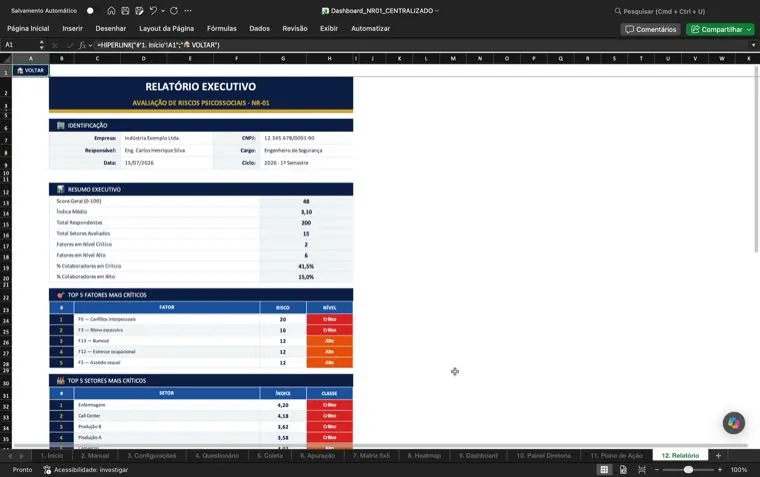760x477 pixels.
Task: Switch to 4. Questionário sheet tab
Action: (x=217, y=456)
